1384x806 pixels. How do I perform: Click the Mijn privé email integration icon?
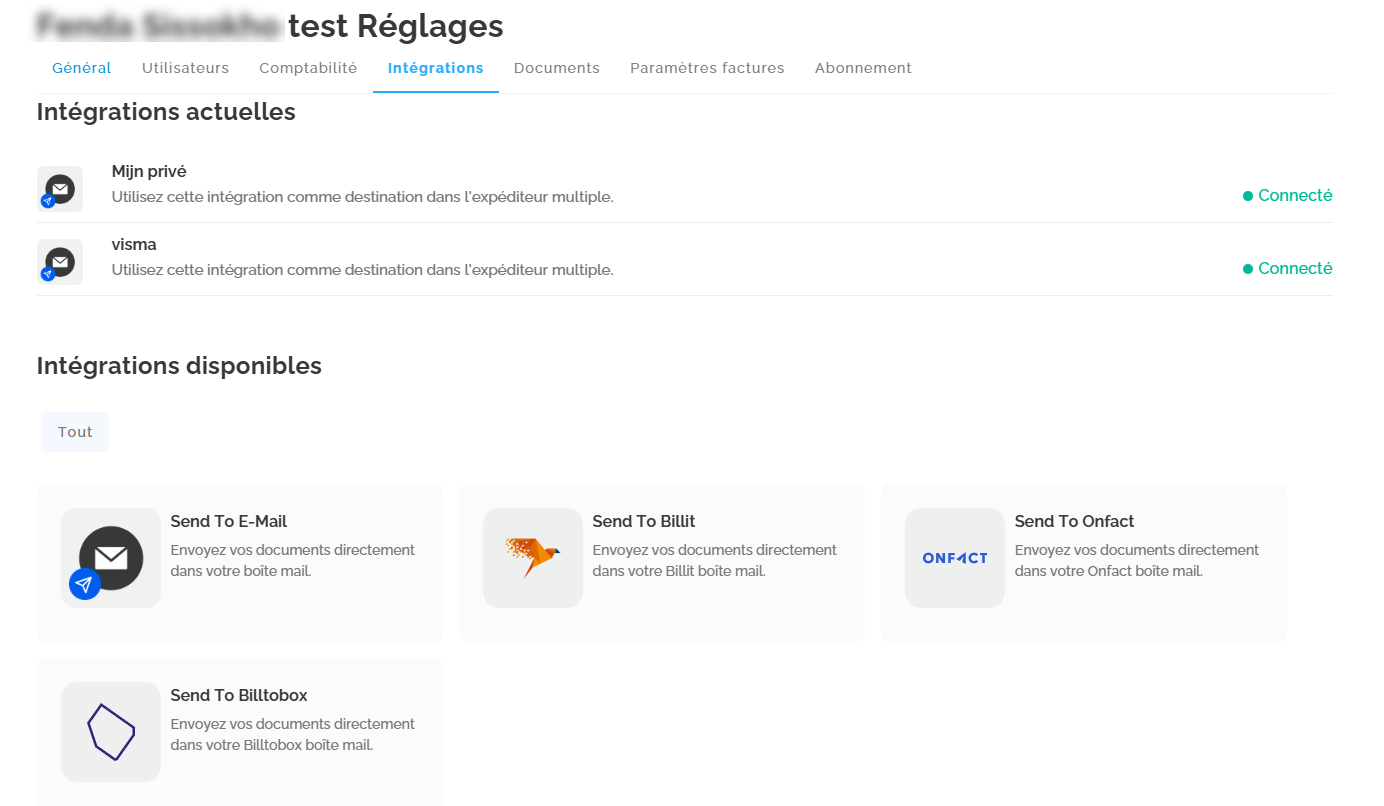click(60, 189)
